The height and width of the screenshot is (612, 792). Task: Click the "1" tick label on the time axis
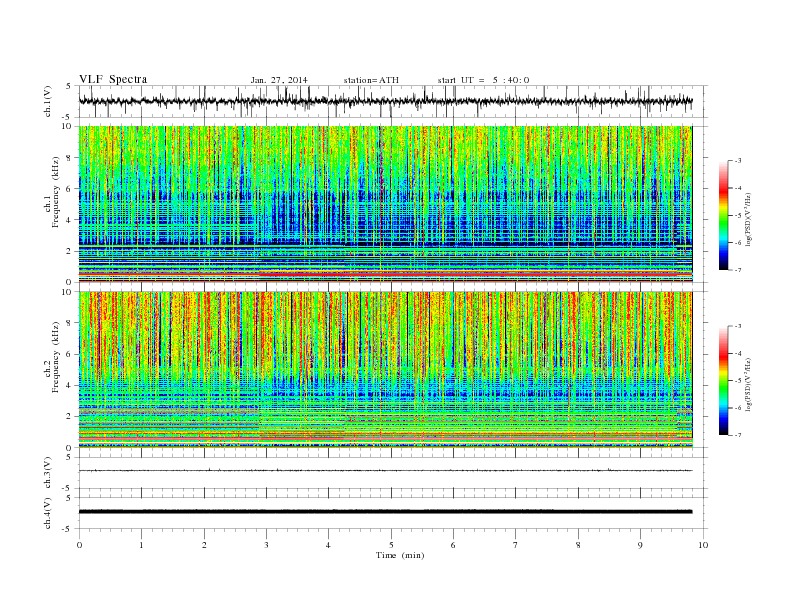[142, 545]
